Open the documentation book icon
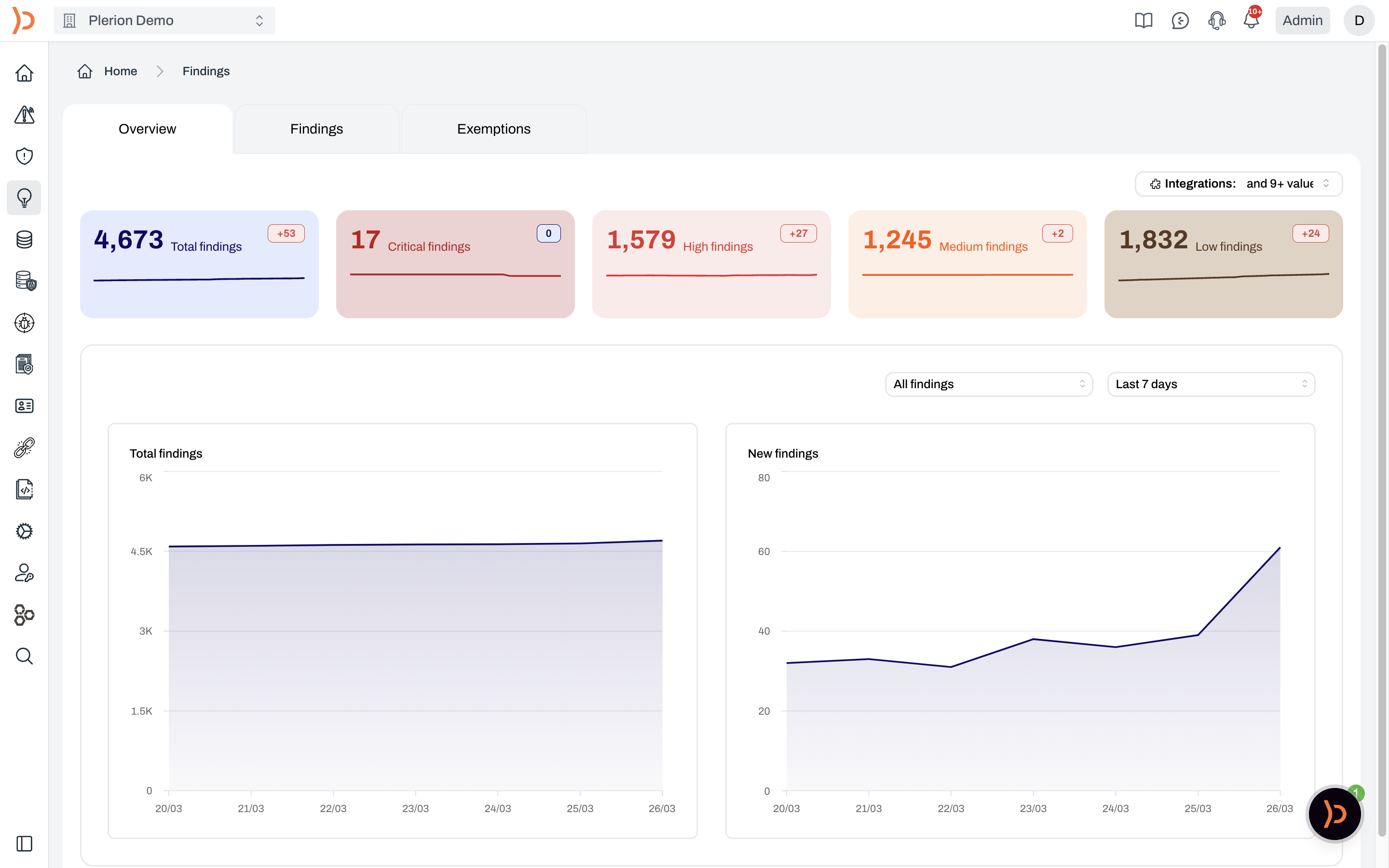The height and width of the screenshot is (868, 1389). 1144,21
